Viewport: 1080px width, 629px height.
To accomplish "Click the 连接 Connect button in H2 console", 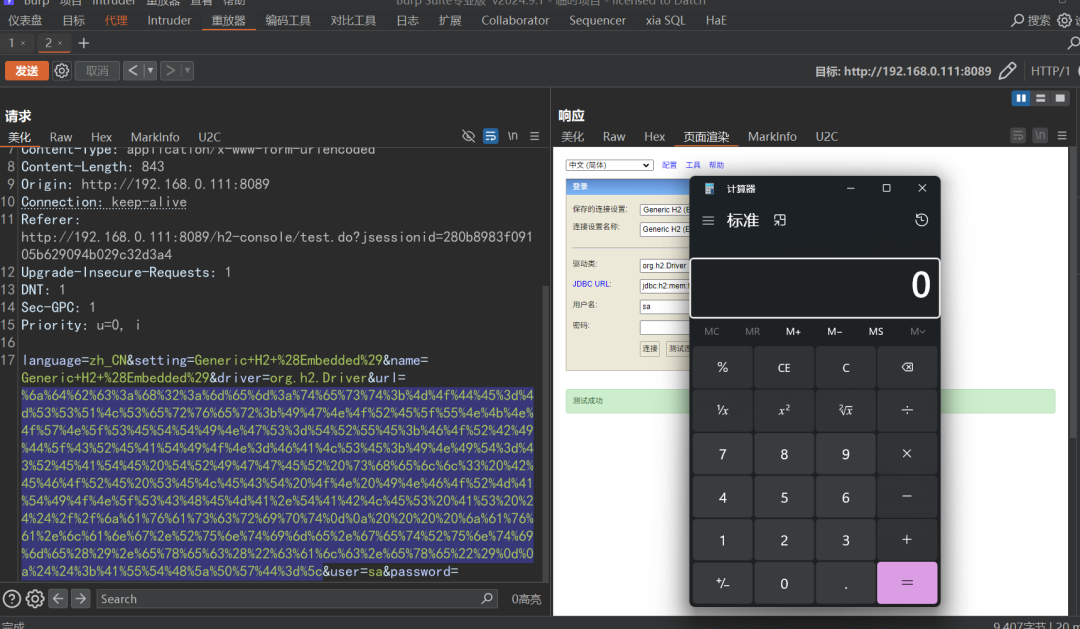I will [x=650, y=349].
